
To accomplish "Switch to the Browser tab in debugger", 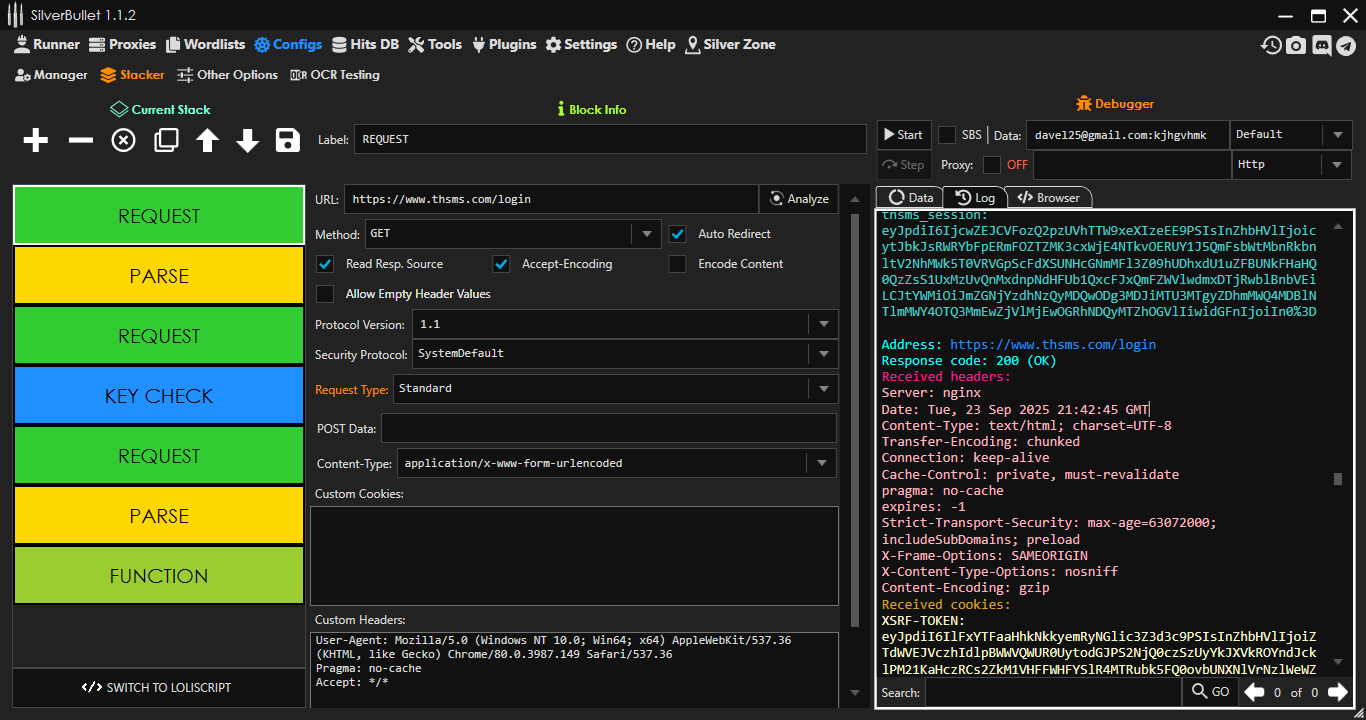I will click(x=1049, y=198).
